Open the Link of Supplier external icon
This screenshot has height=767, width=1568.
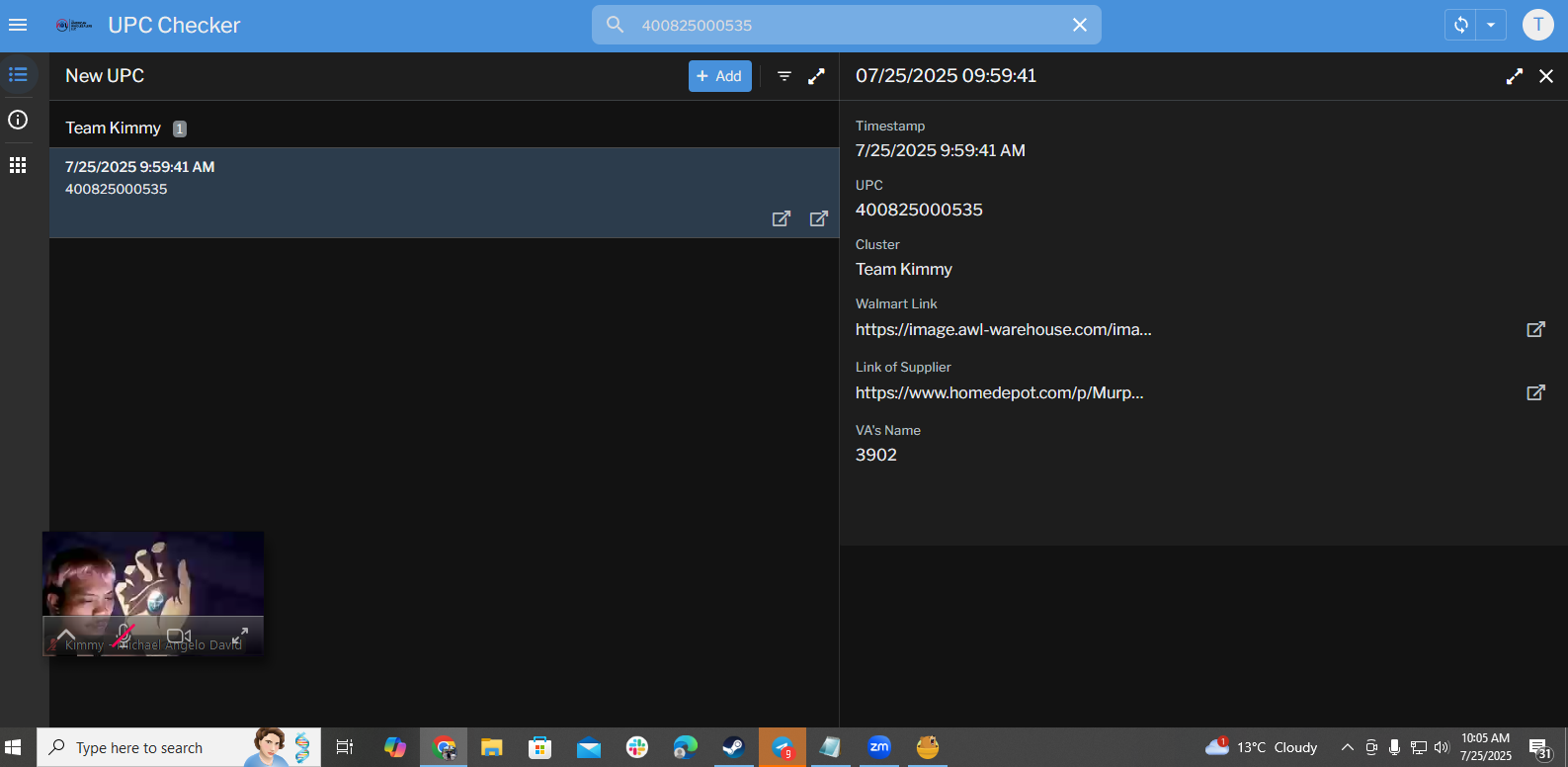pos(1535,392)
